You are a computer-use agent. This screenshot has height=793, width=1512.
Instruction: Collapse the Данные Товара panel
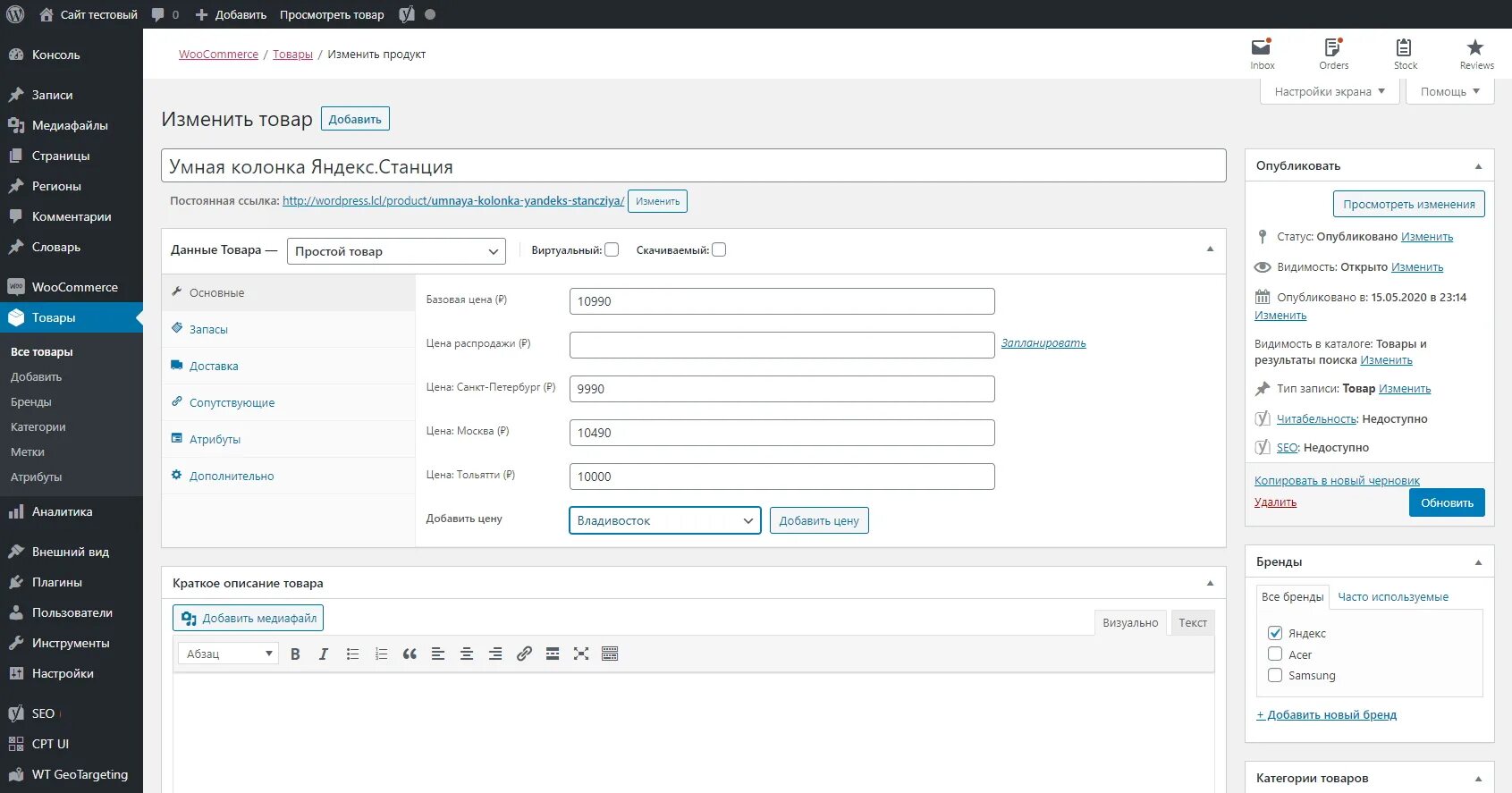tap(1210, 249)
